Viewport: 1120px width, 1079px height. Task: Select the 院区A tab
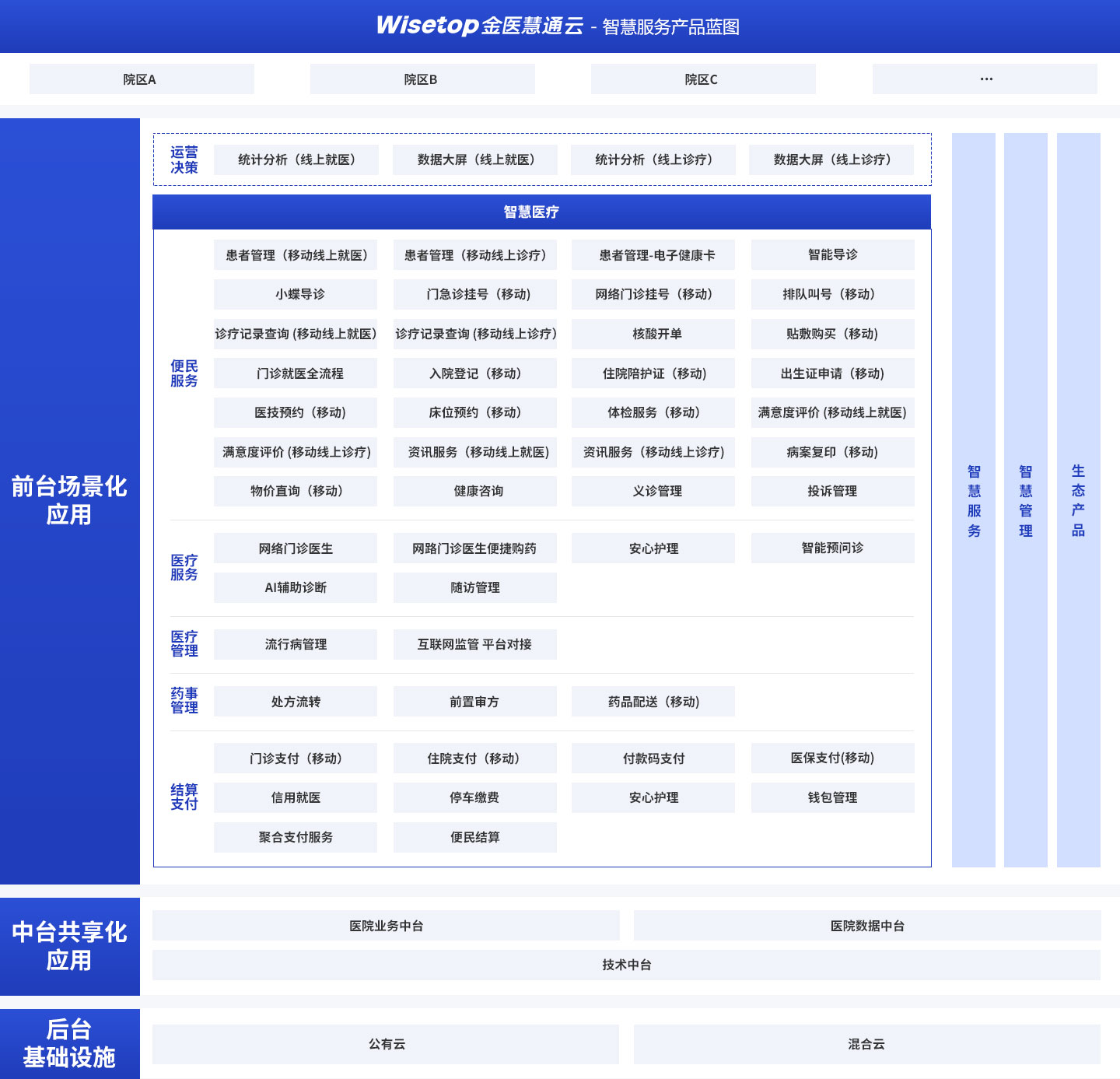[x=142, y=79]
